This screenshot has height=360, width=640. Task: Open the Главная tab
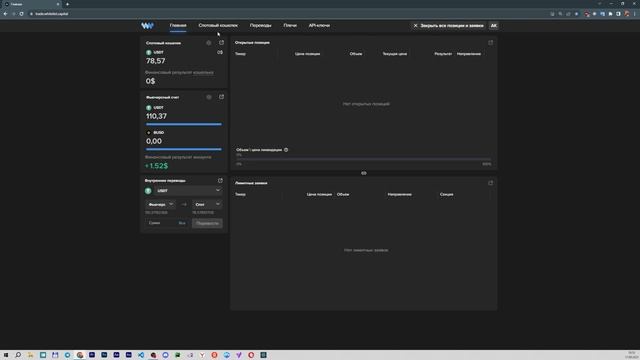[x=178, y=25]
